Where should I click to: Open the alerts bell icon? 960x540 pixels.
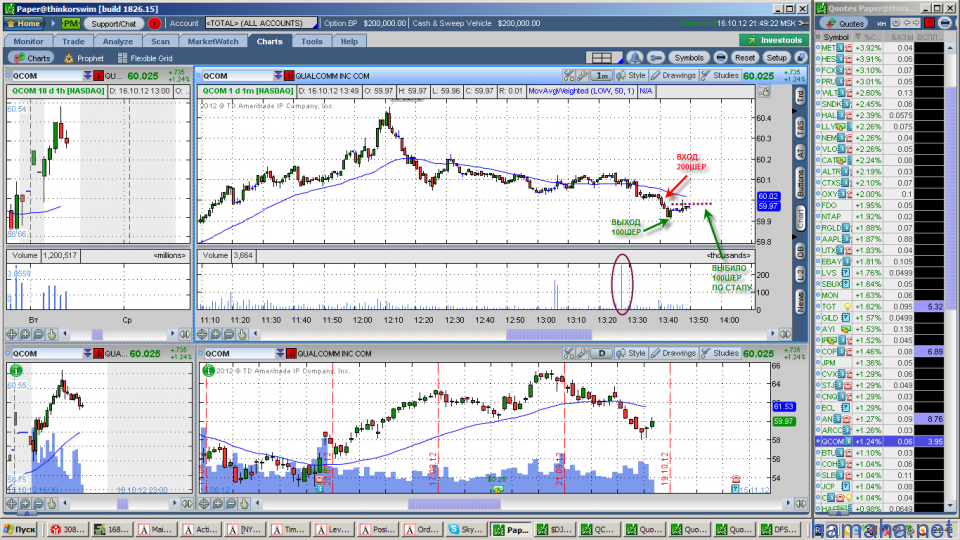[x=635, y=58]
